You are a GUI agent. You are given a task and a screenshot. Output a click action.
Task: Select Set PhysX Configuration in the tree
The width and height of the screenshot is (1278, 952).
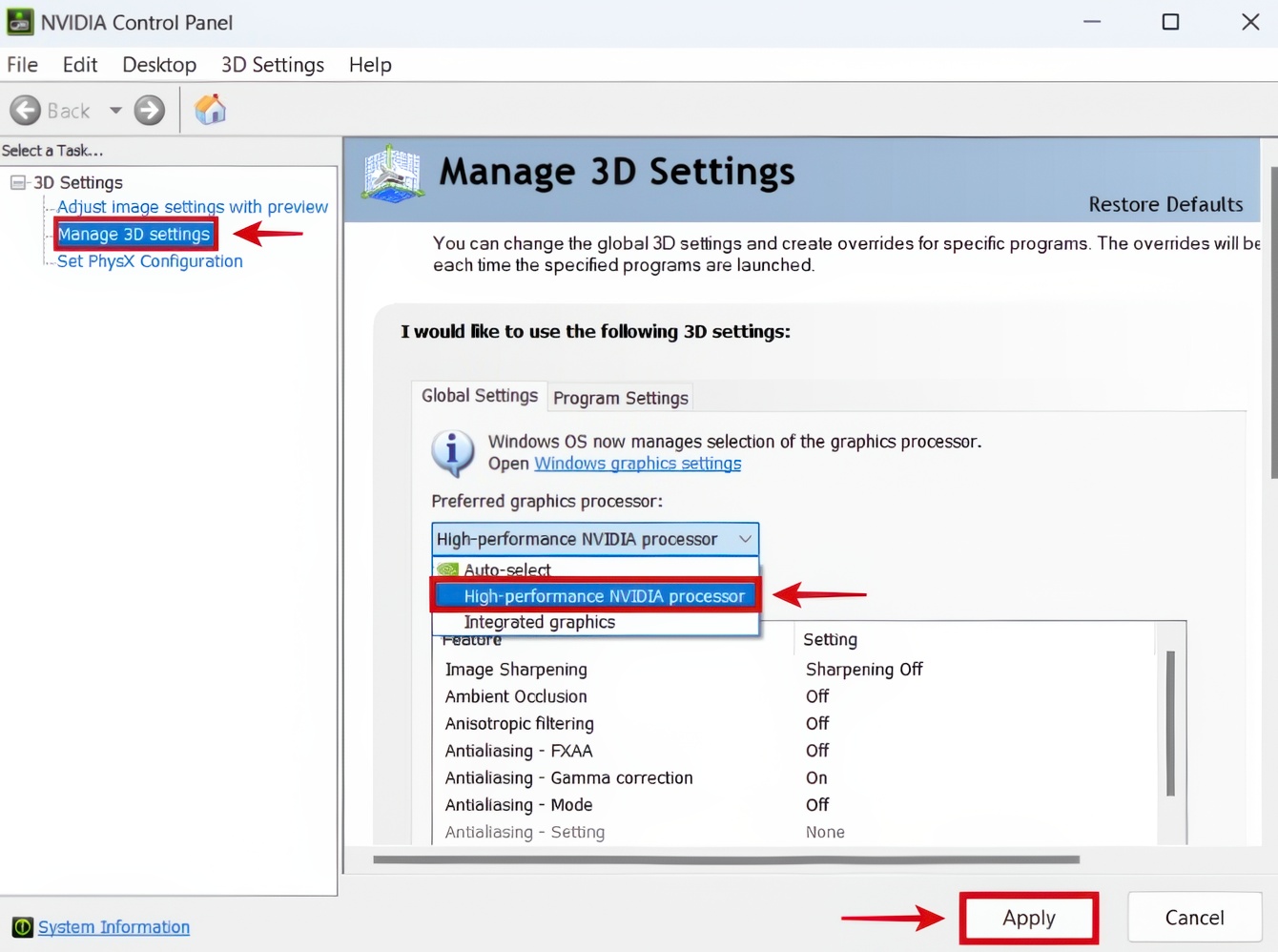tap(150, 261)
